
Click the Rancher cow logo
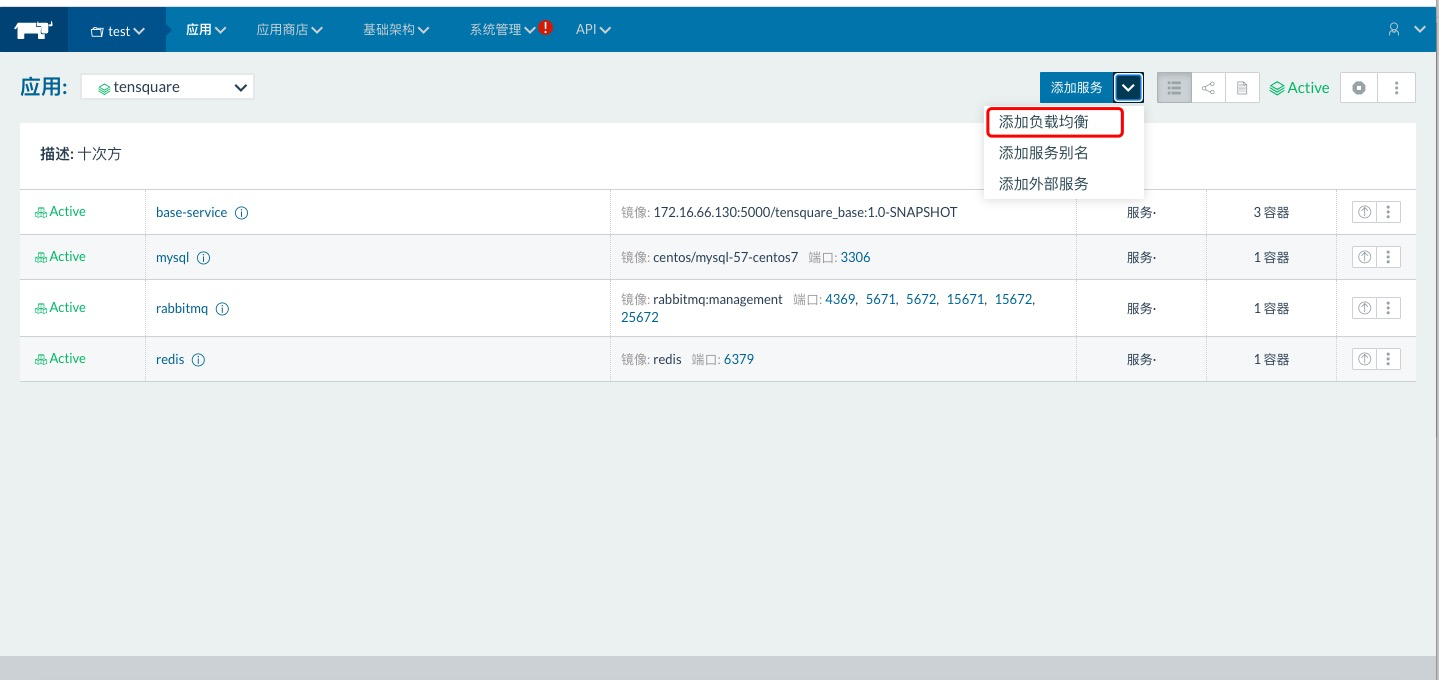pyautogui.click(x=33, y=30)
